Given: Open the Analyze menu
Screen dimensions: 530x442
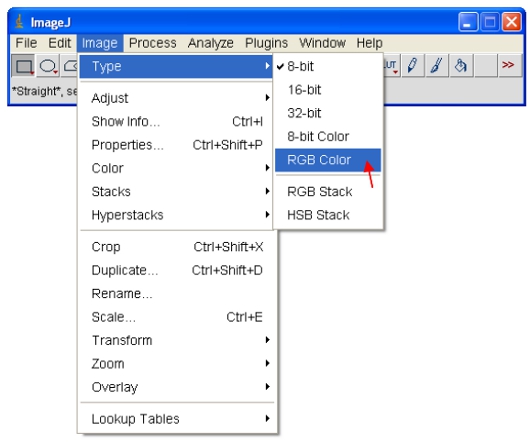Looking at the screenshot, I should 211,43.
